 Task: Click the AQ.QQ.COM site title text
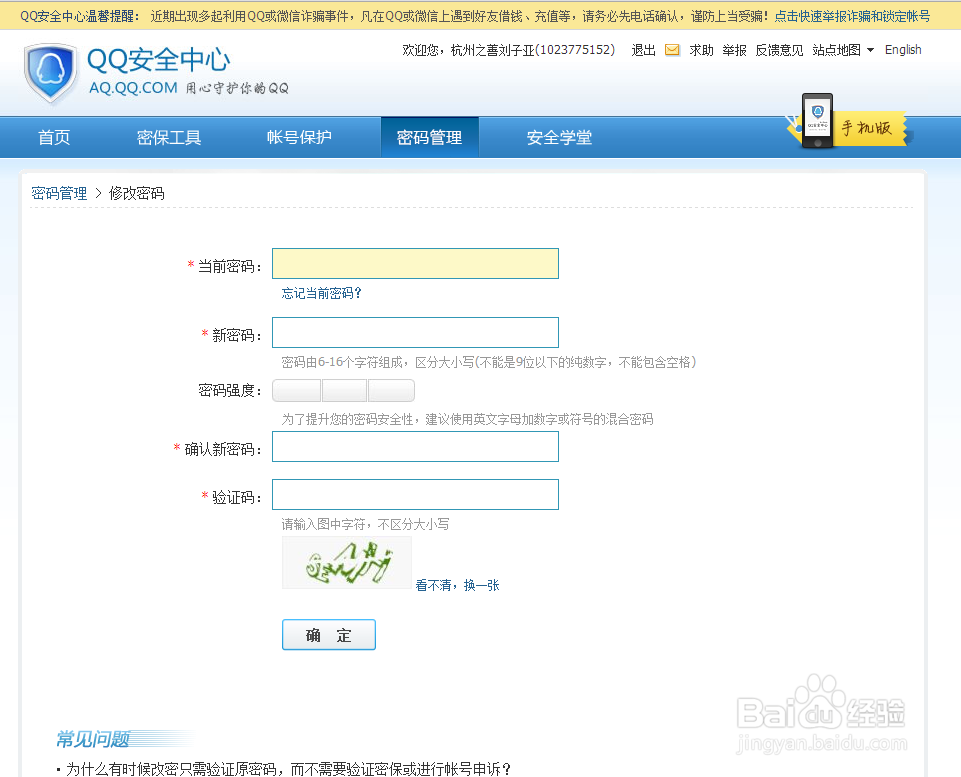[x=133, y=88]
